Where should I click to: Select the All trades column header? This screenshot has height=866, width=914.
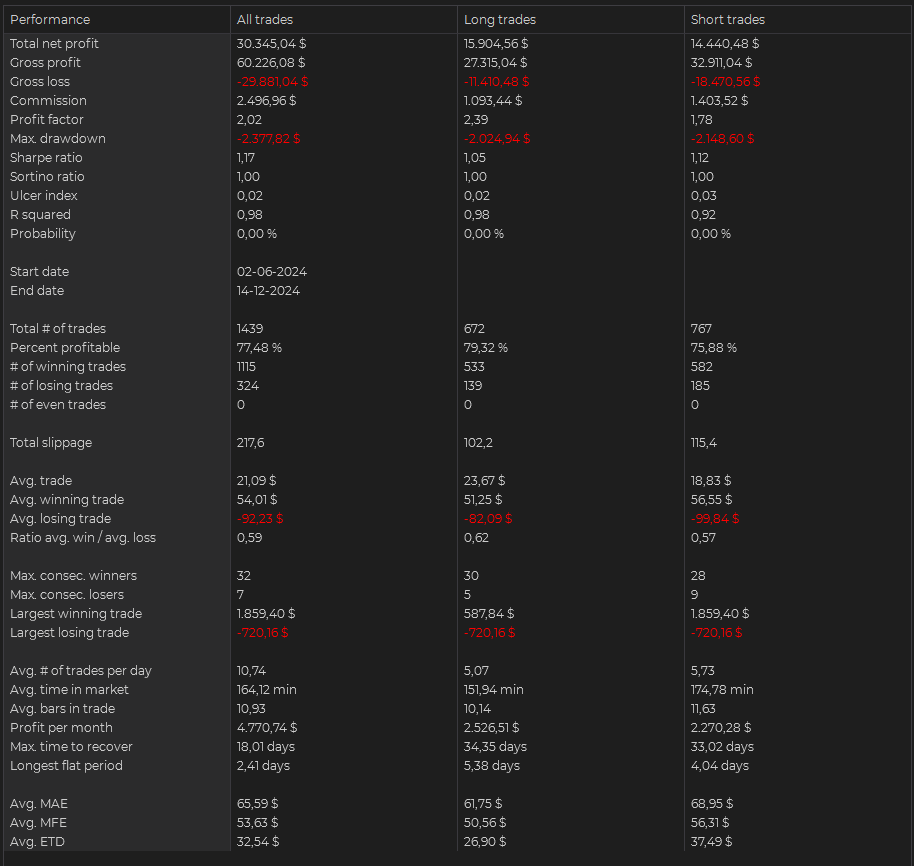coord(265,19)
